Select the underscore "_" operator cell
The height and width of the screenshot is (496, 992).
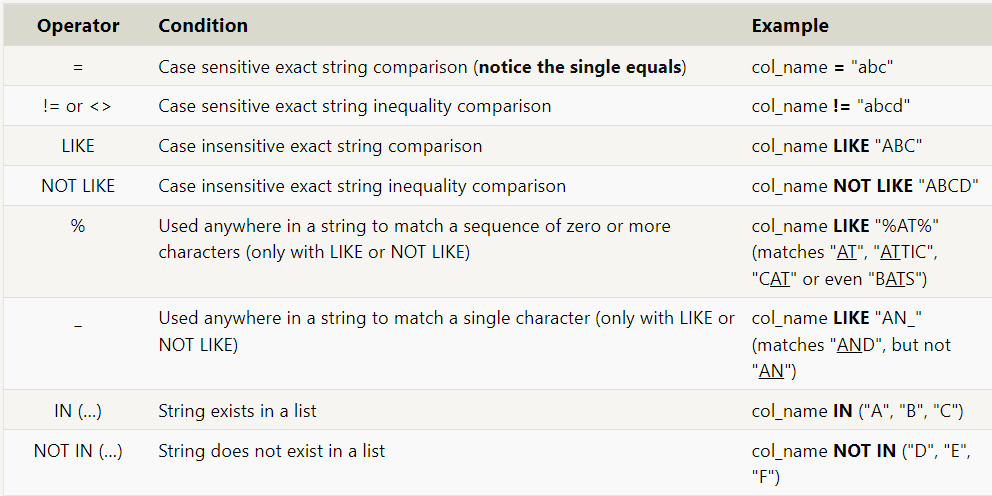[x=78, y=318]
